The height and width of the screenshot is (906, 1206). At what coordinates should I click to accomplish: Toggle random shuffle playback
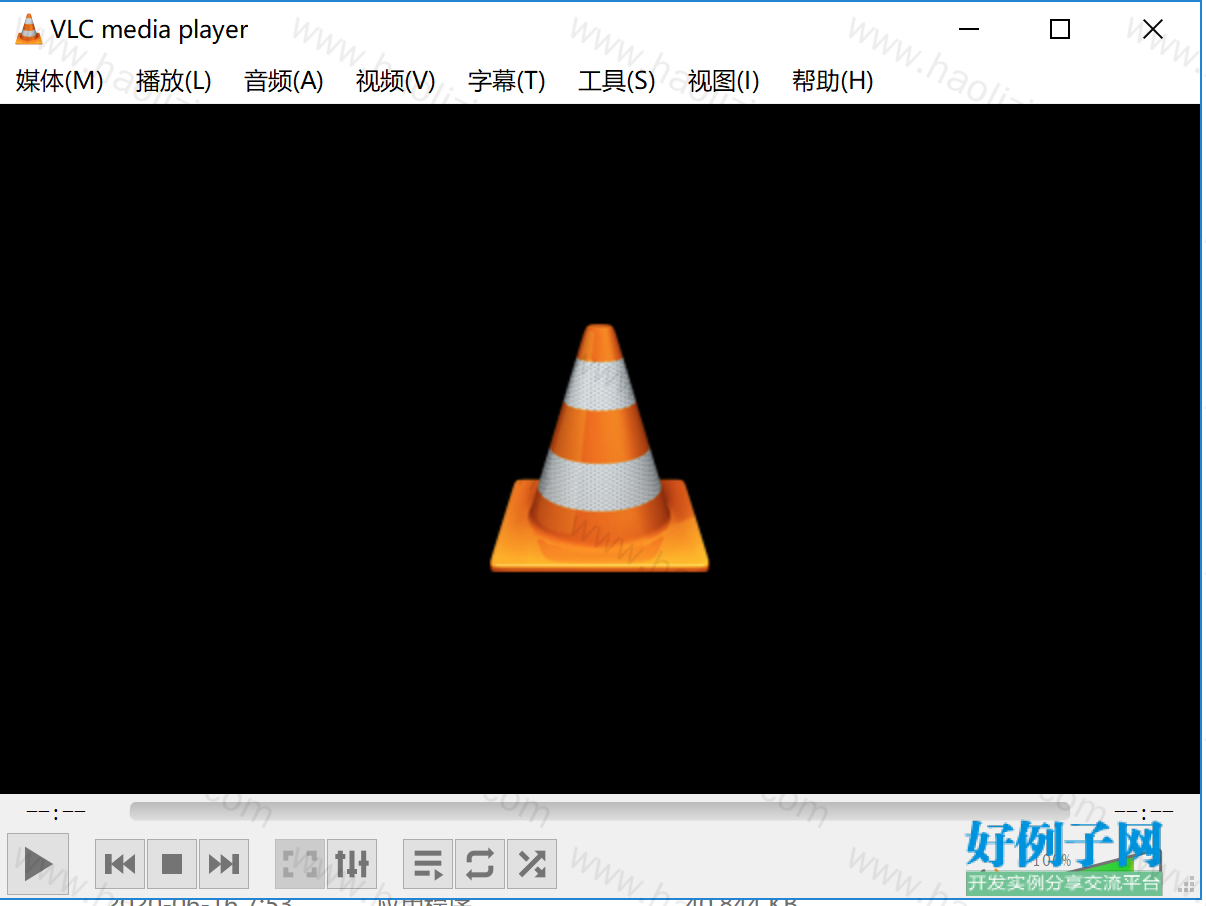click(x=532, y=864)
